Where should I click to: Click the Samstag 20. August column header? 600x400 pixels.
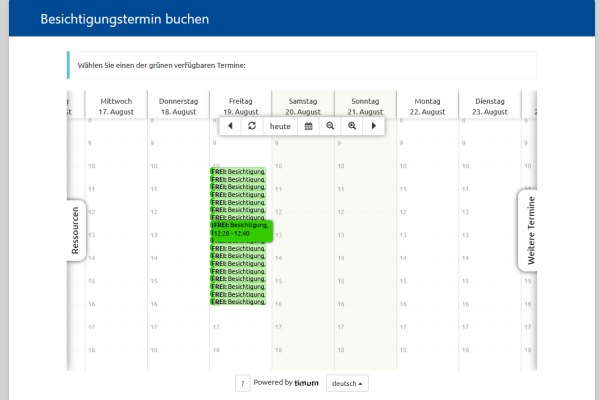tap(303, 106)
